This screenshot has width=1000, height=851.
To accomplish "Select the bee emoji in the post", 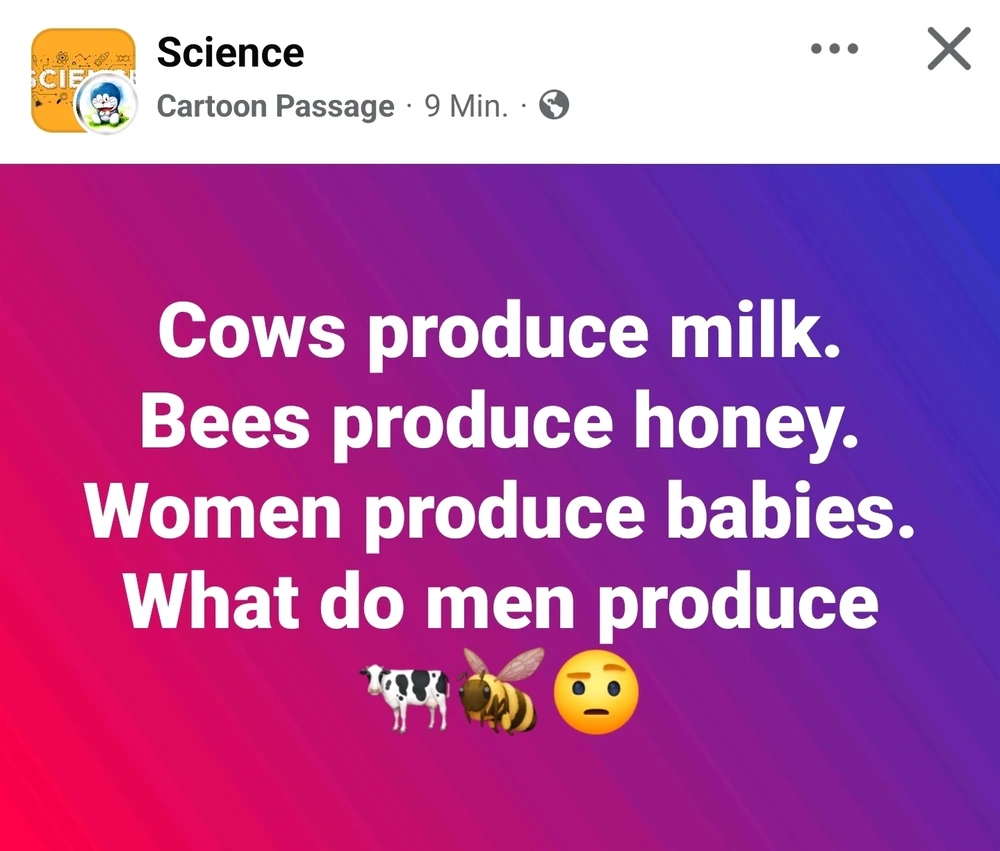I will coord(499,688).
